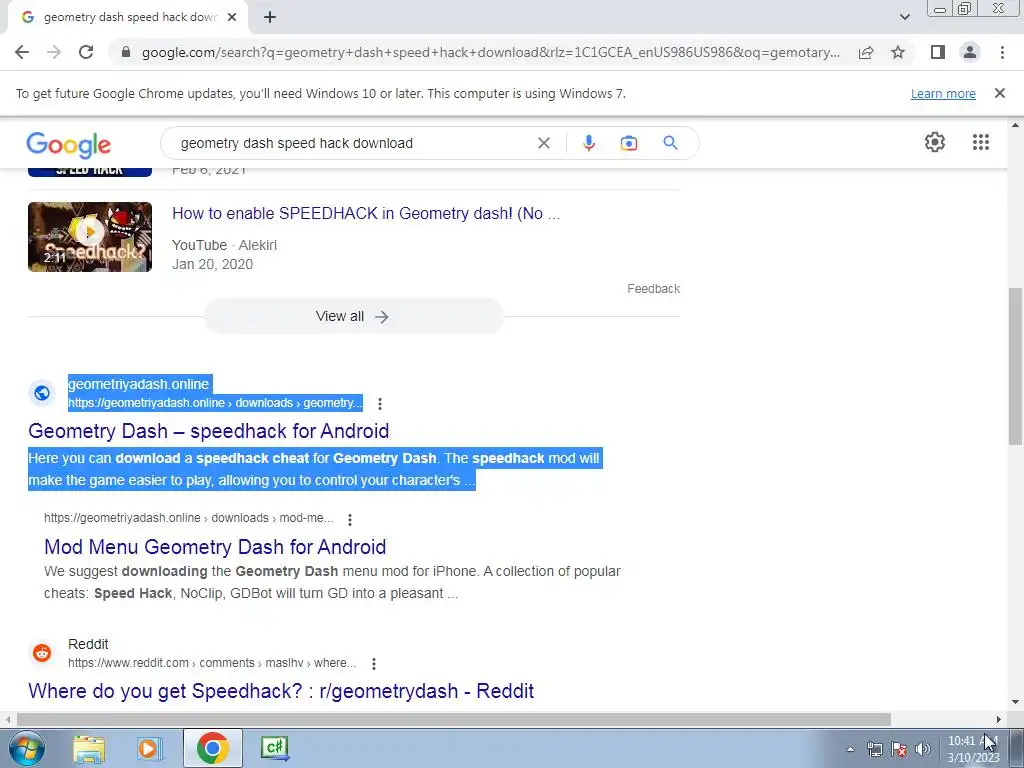This screenshot has height=768, width=1024.
Task: Click Learn more about Chrome updates
Action: tap(943, 93)
